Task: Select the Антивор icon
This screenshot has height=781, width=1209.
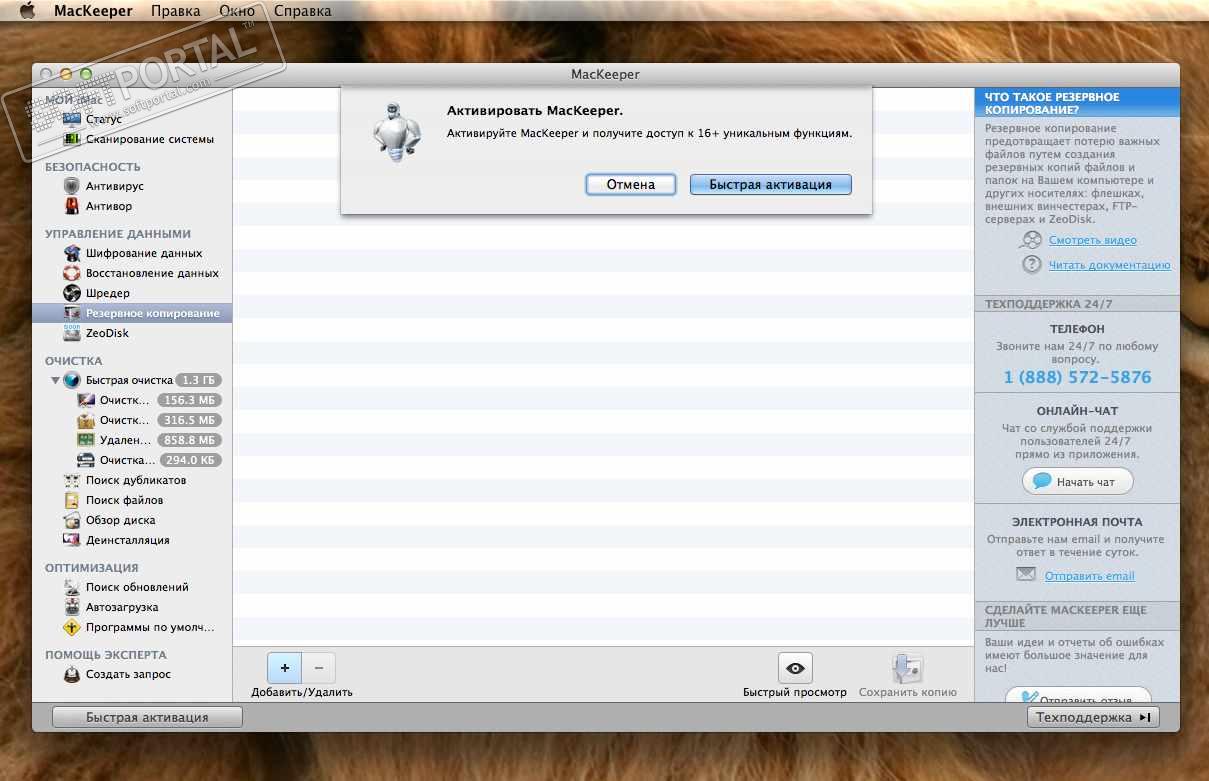Action: (x=72, y=206)
